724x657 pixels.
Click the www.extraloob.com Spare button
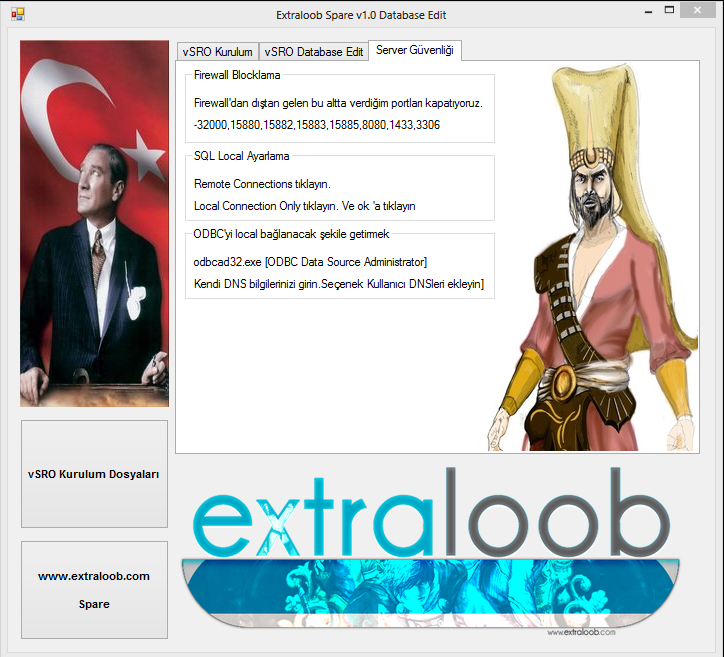point(94,590)
